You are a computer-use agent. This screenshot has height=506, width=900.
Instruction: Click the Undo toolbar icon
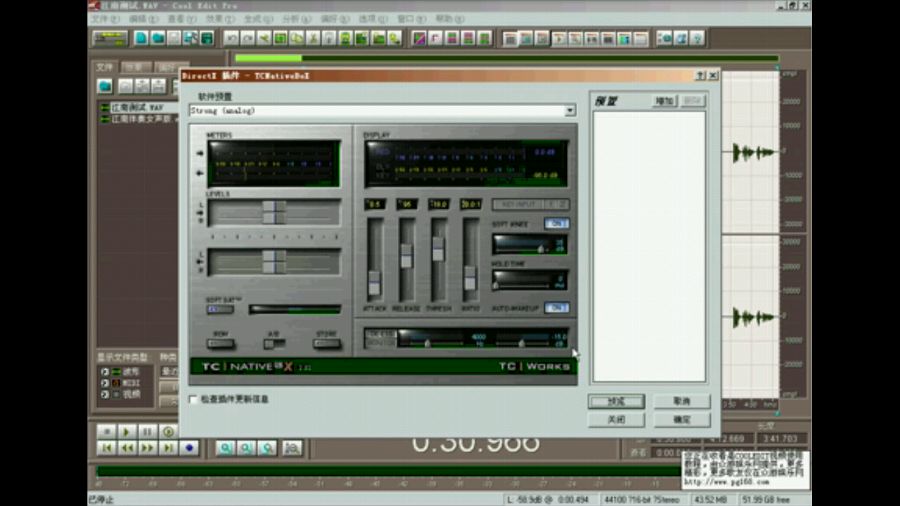(231, 38)
